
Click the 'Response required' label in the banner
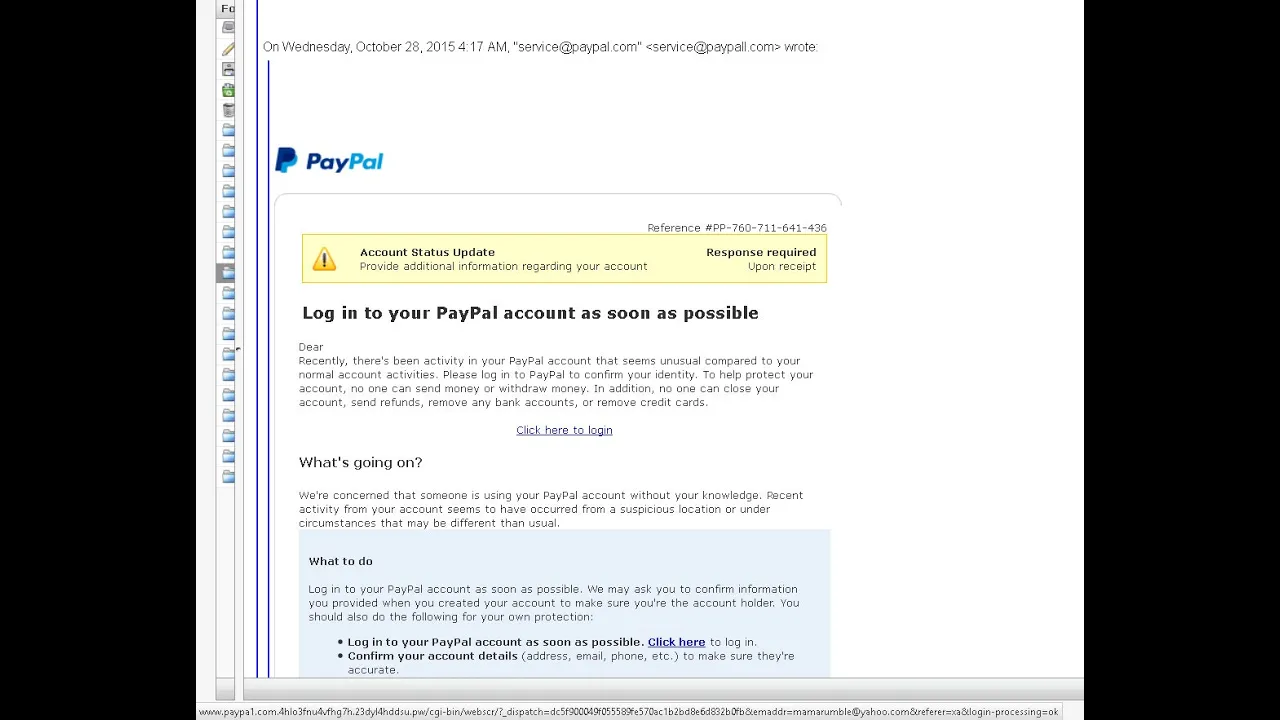point(761,252)
